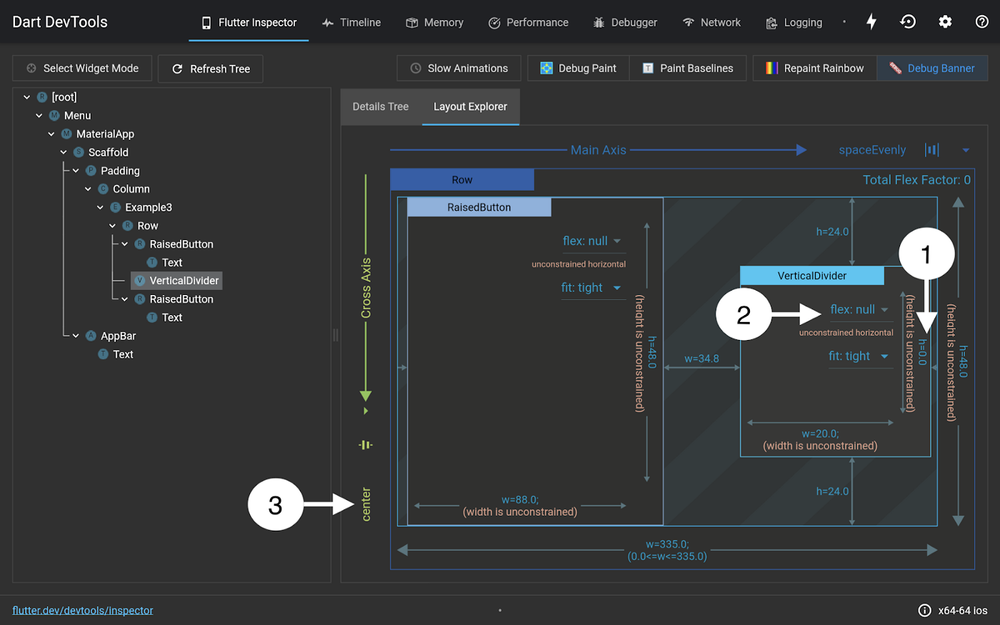Click the Refresh Tree button
Viewport: 1000px width, 625px height.
(x=210, y=68)
